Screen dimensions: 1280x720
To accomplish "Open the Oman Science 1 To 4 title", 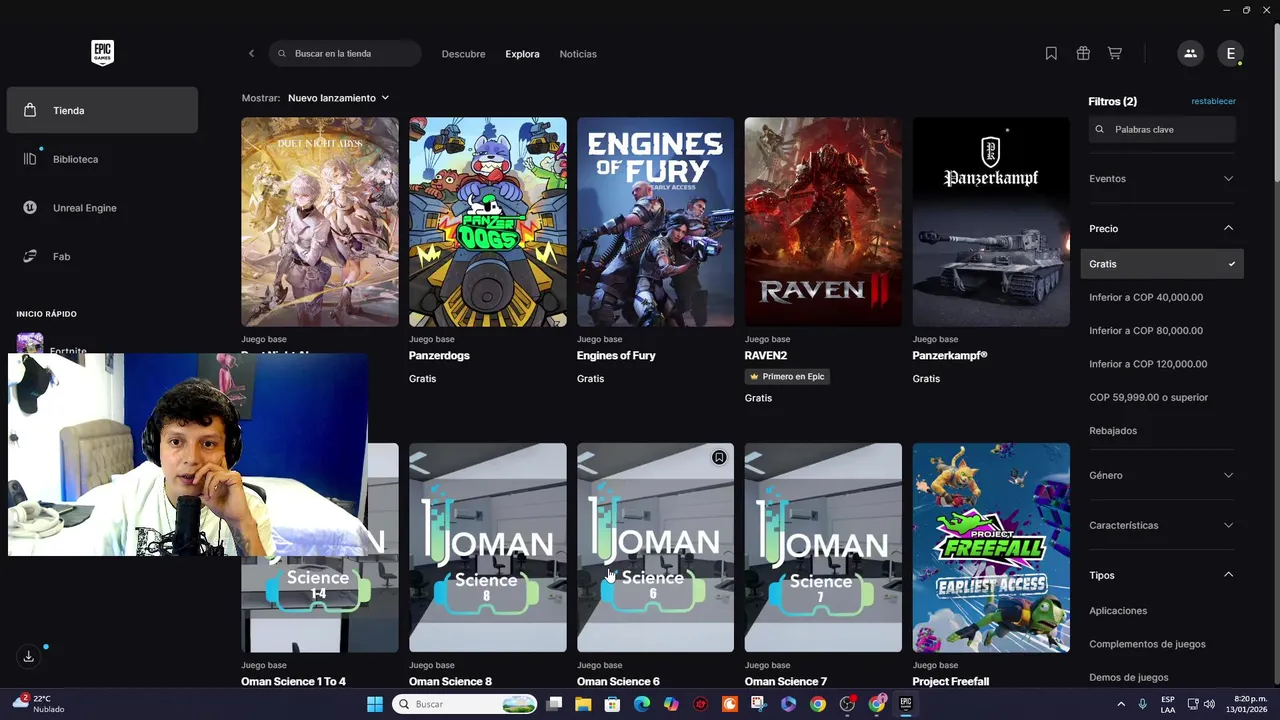I will (293, 681).
